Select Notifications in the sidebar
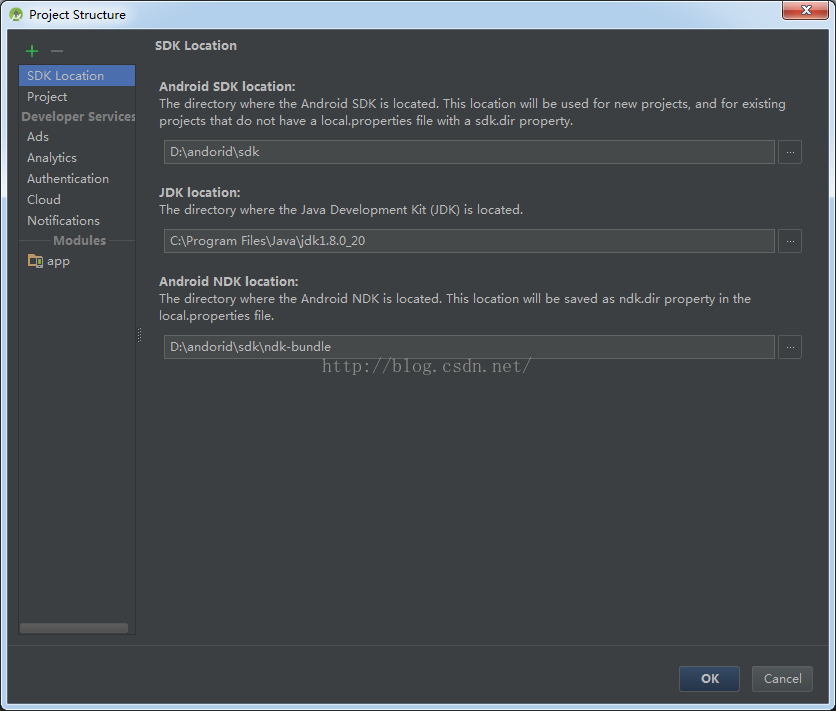The image size is (836, 711). [63, 221]
